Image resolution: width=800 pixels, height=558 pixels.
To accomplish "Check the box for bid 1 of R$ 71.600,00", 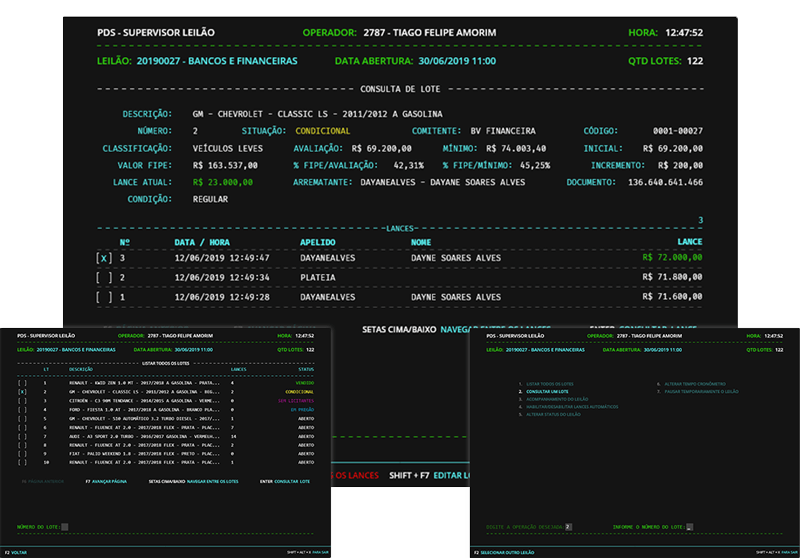I will point(104,297).
